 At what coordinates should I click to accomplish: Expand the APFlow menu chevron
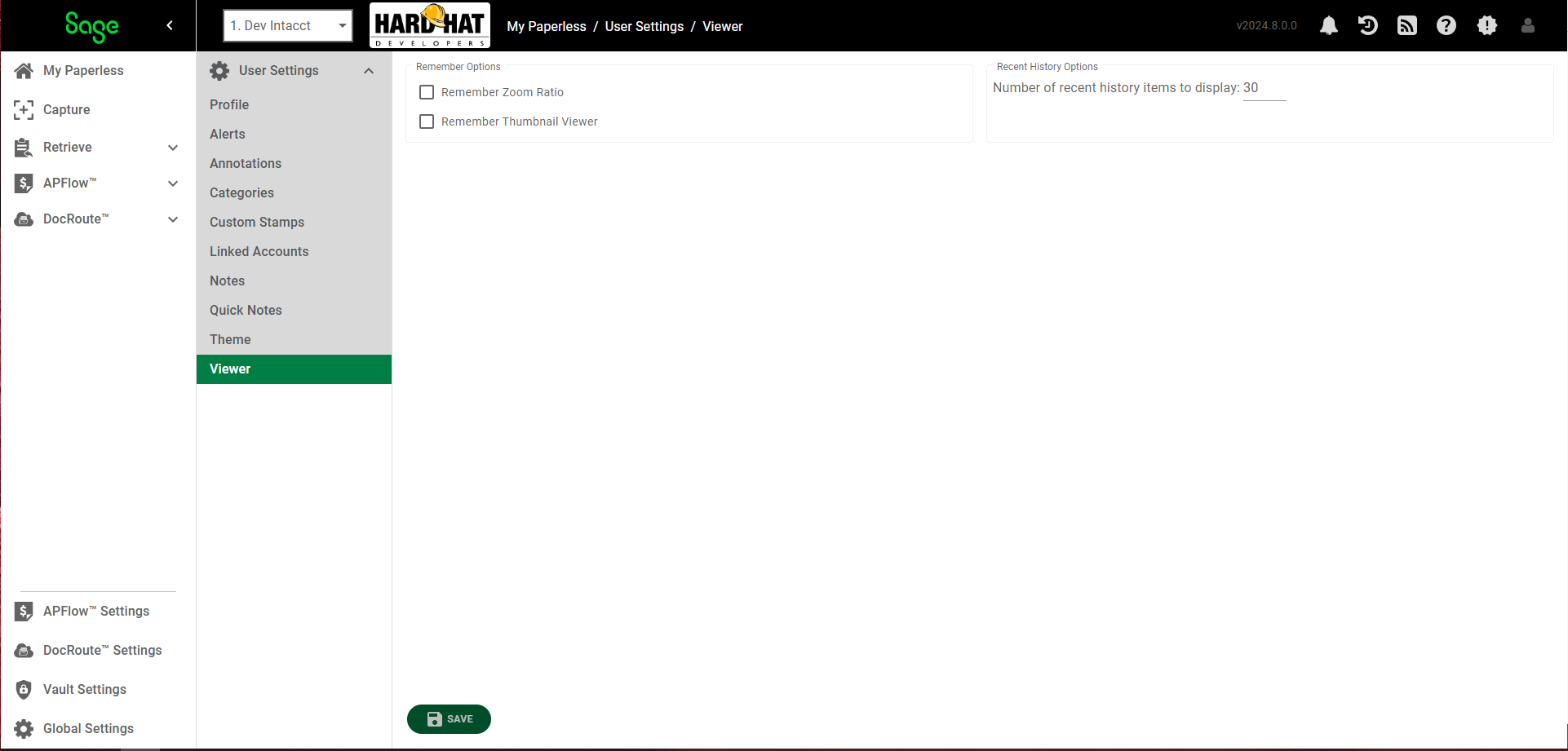click(173, 183)
